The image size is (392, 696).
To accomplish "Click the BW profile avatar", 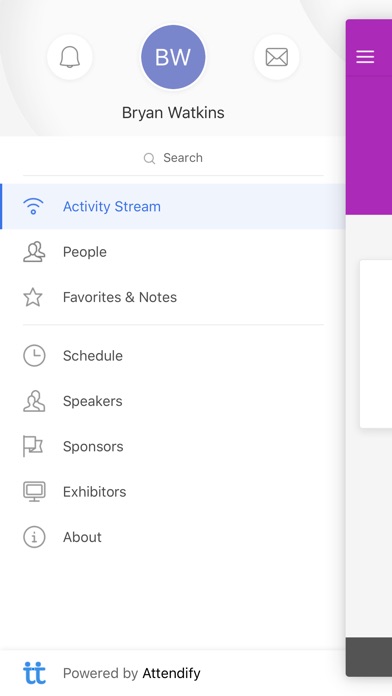I will coord(173,57).
